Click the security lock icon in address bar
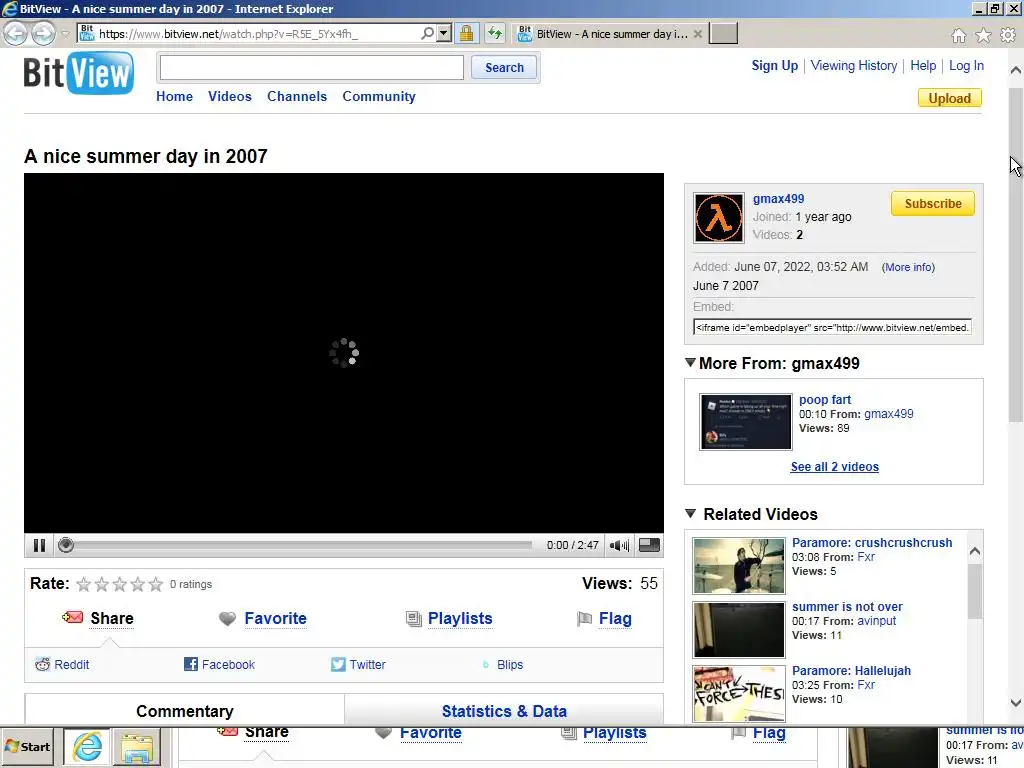This screenshot has width=1024, height=768. tap(466, 33)
